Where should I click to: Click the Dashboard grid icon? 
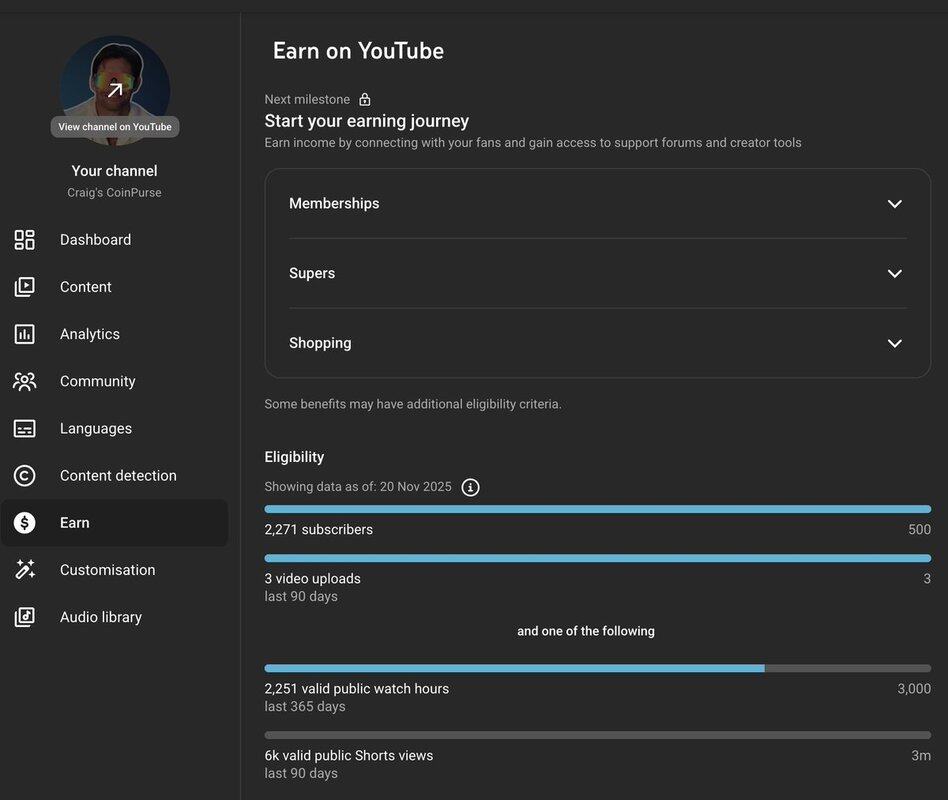[25, 240]
